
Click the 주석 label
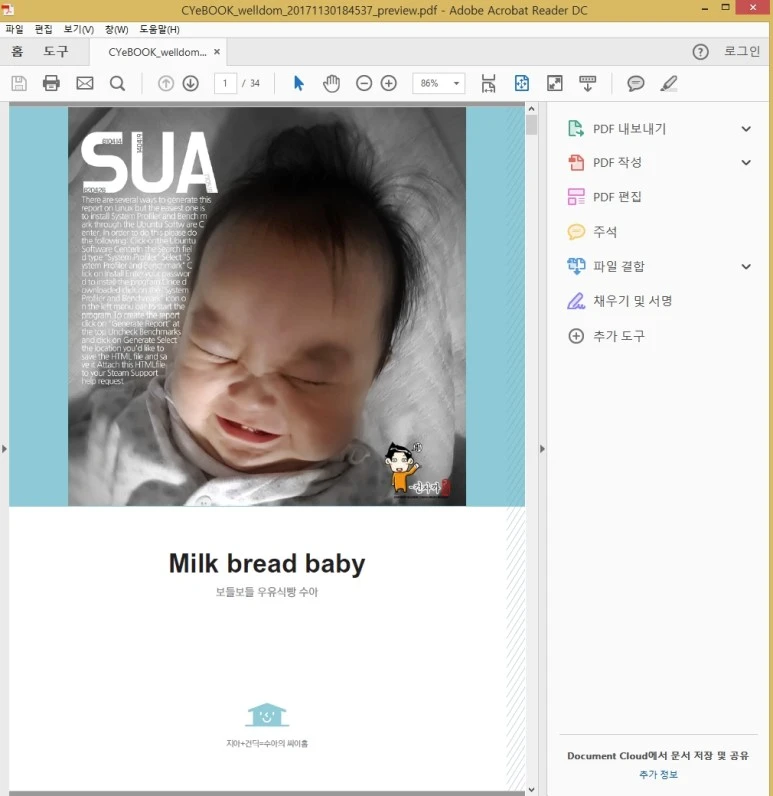point(605,232)
